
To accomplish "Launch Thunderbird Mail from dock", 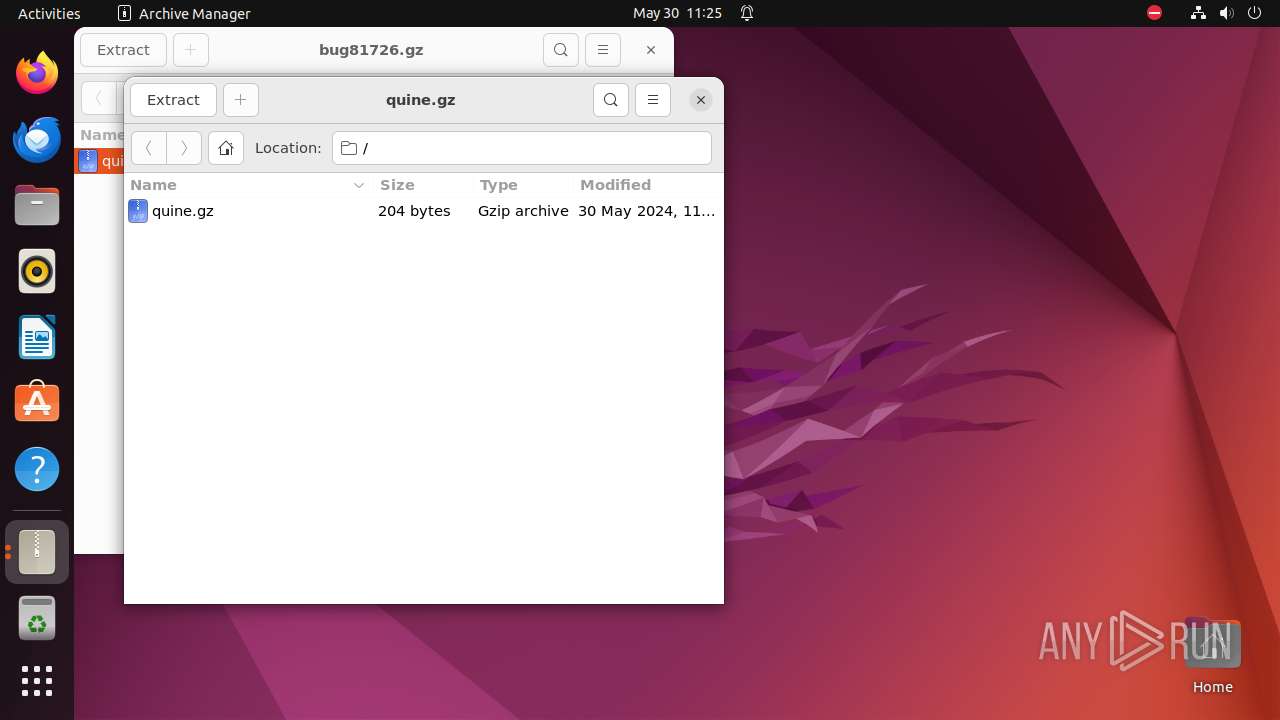I will 37,139.
